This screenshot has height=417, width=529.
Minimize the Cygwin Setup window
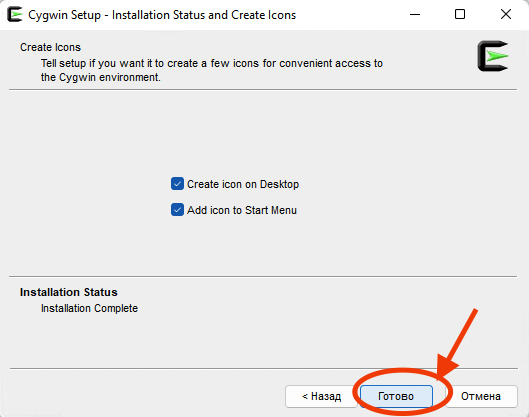click(415, 15)
